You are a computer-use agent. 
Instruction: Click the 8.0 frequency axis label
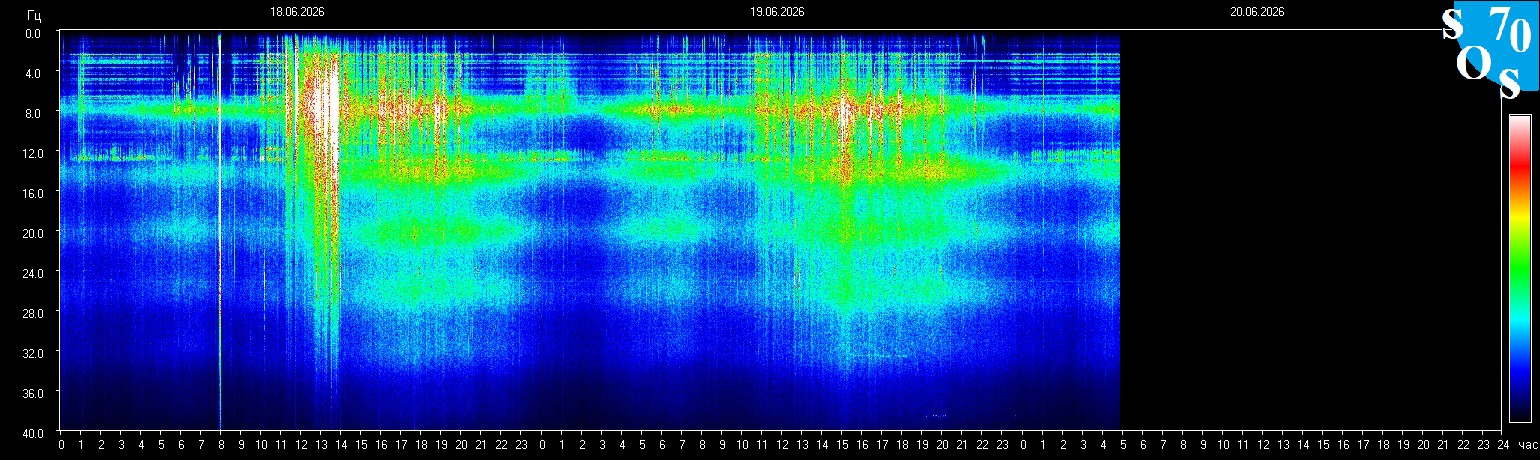coord(34,113)
